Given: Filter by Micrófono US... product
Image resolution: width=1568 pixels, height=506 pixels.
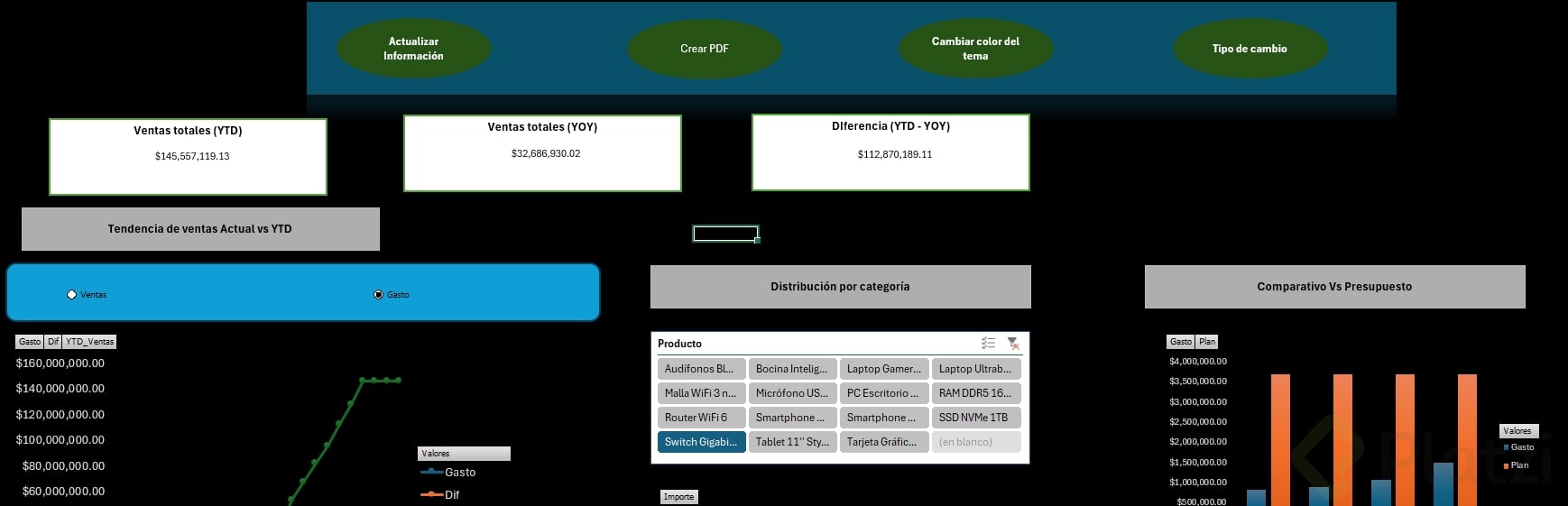Looking at the screenshot, I should (x=792, y=393).
